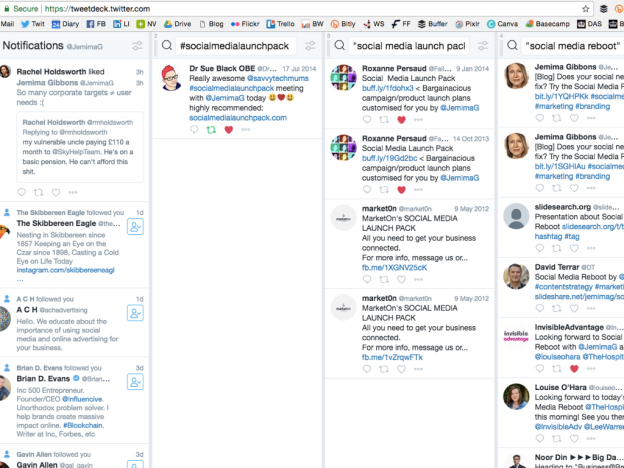Open more options on market0n fb.me/1XGNV25cK tweet
This screenshot has width=624, height=468.
[418, 279]
